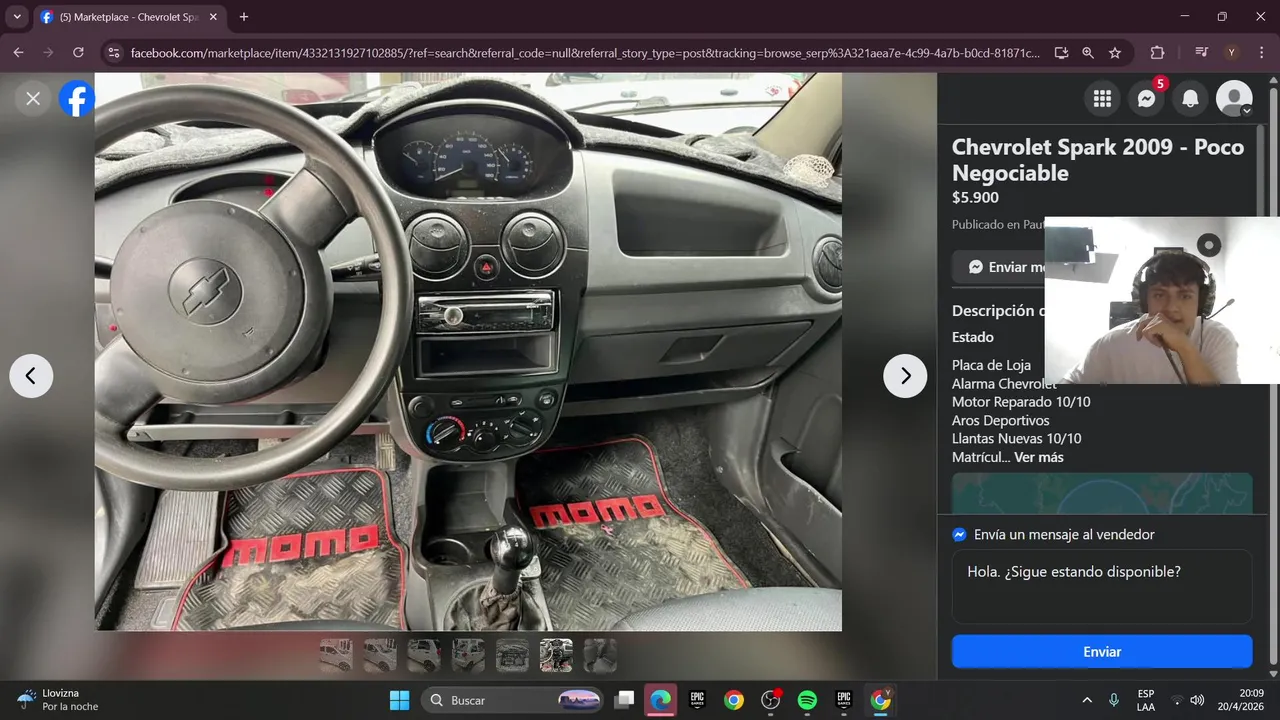Image resolution: width=1280 pixels, height=720 pixels.
Task: Select the dashboard interior photo thumbnail
Action: [556, 655]
